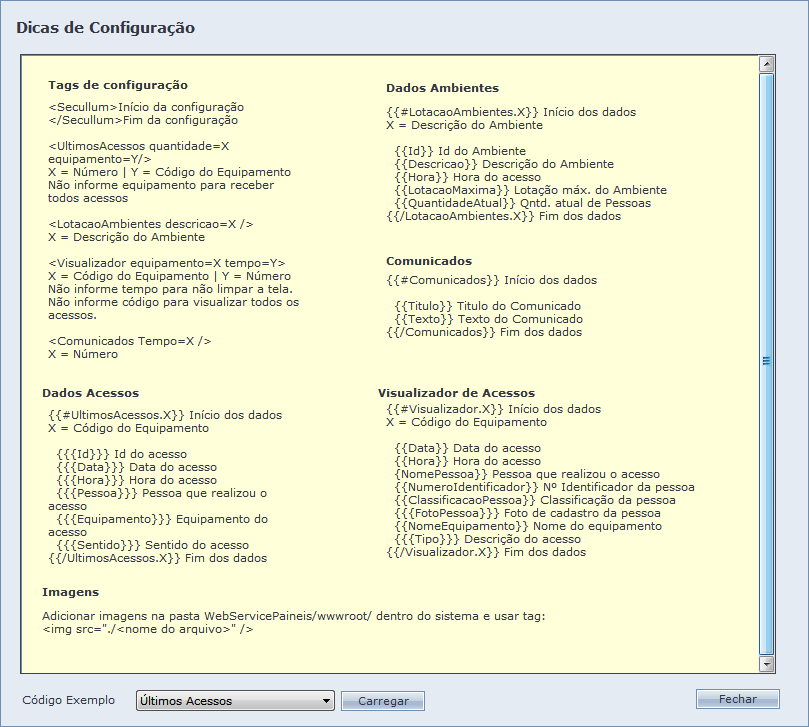The width and height of the screenshot is (809, 727).
Task: Click the 'Comunicados' section heading
Action: point(429,261)
